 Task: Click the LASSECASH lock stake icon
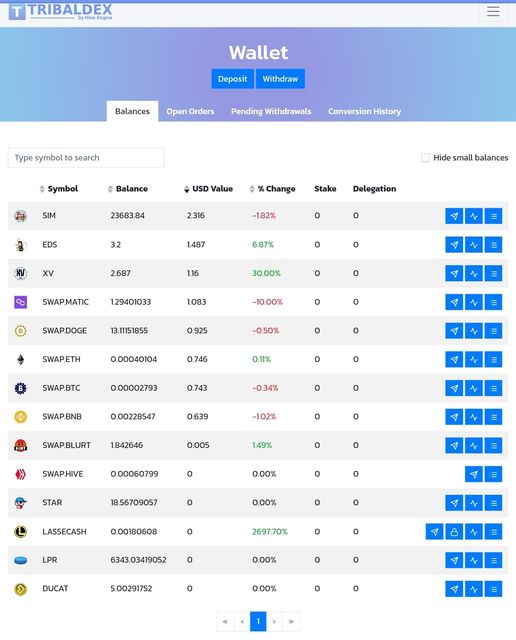pyautogui.click(x=454, y=532)
